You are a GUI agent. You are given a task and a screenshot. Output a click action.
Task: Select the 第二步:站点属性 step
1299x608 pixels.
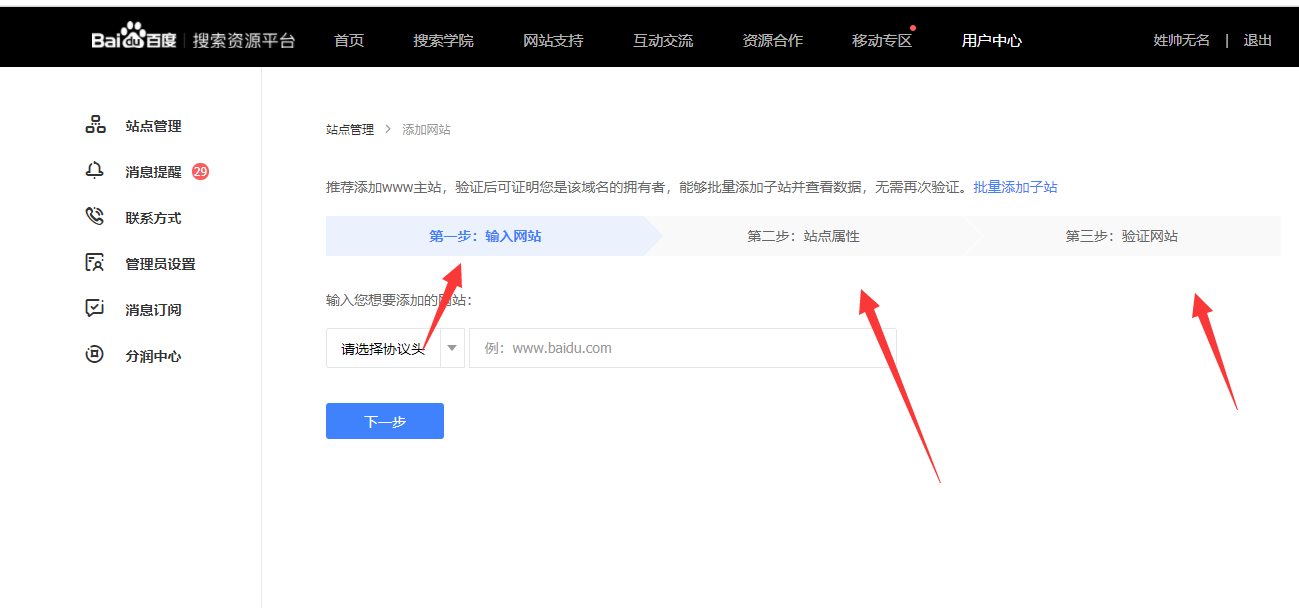coord(803,236)
